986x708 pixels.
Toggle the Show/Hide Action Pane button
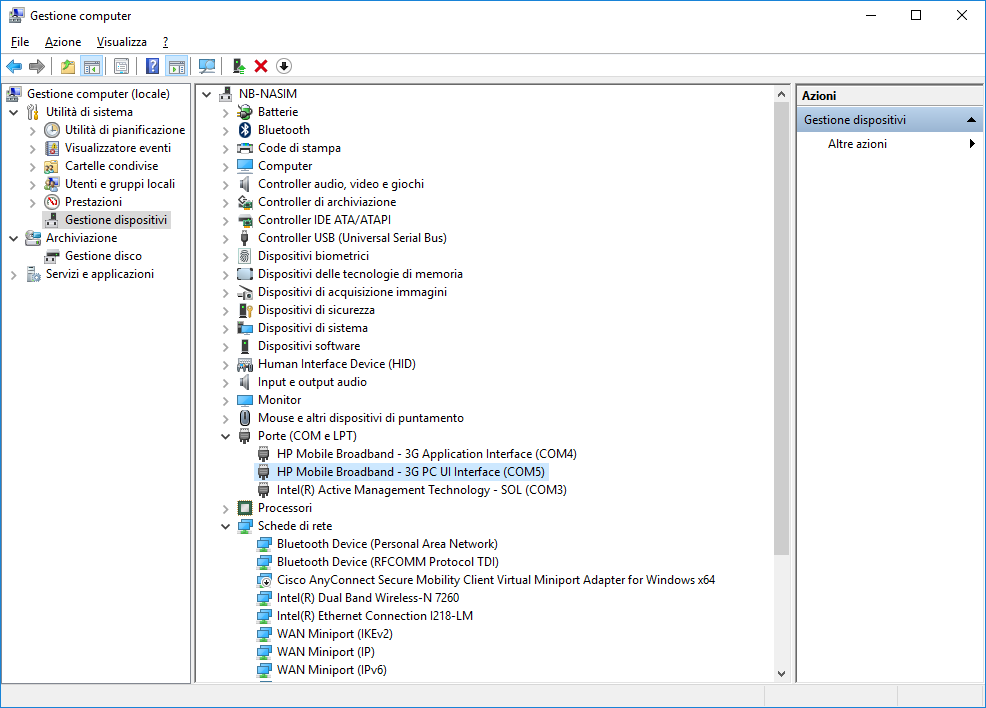(176, 66)
